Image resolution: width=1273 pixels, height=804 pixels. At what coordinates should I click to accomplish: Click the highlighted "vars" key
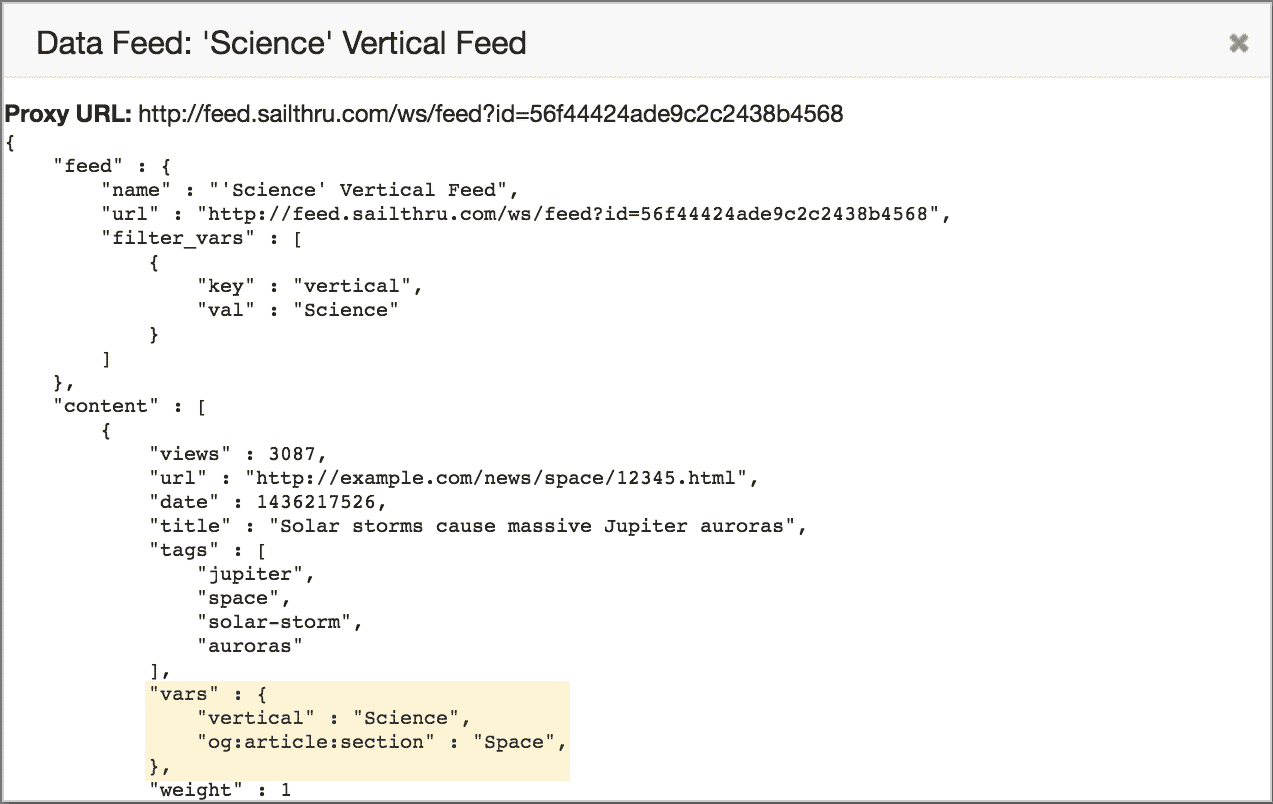tap(178, 694)
